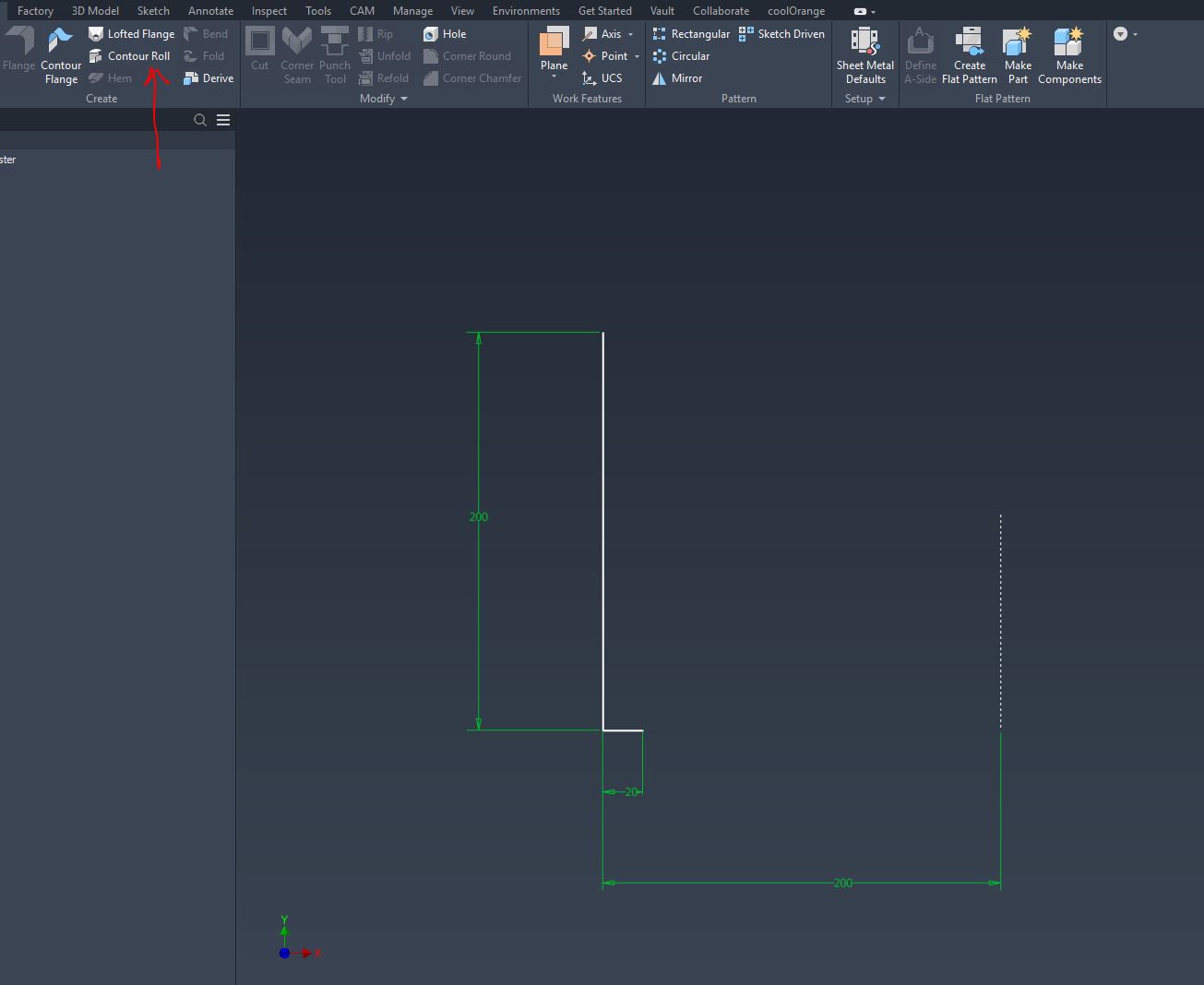Click the Corner Seam tool
1204x985 pixels.
[x=297, y=55]
